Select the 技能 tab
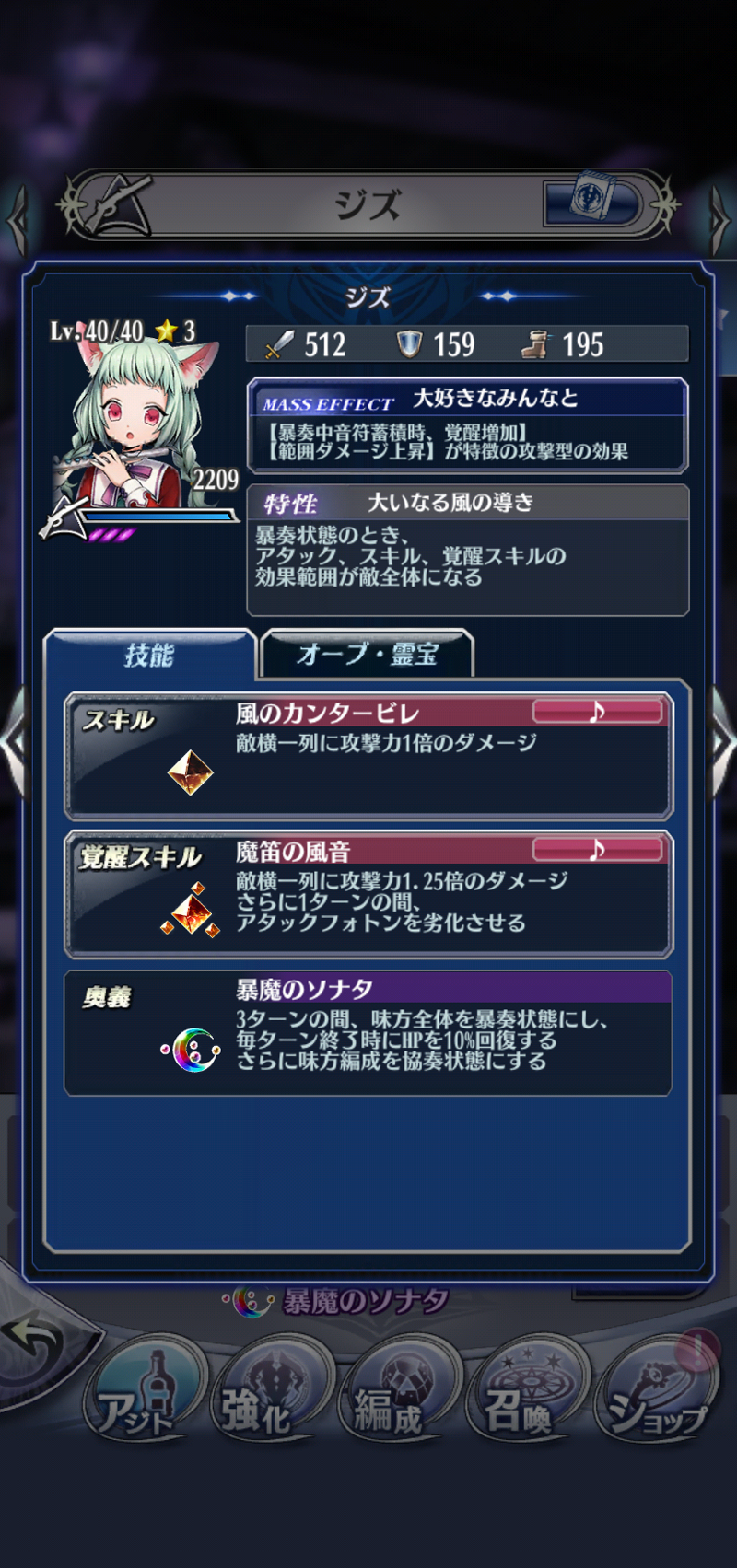The height and width of the screenshot is (1568, 737). point(149,654)
